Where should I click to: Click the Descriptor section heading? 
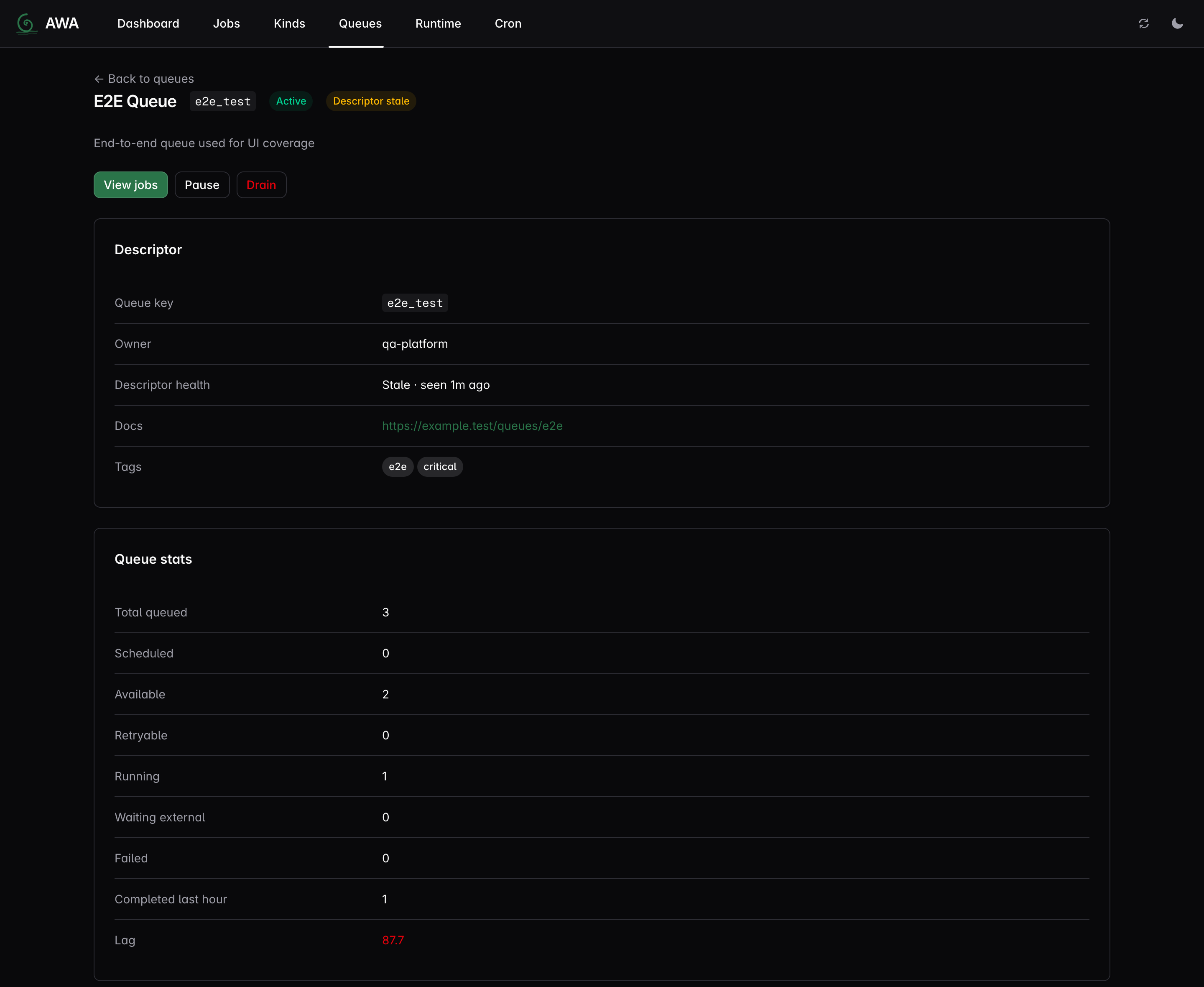pyautogui.click(x=148, y=250)
